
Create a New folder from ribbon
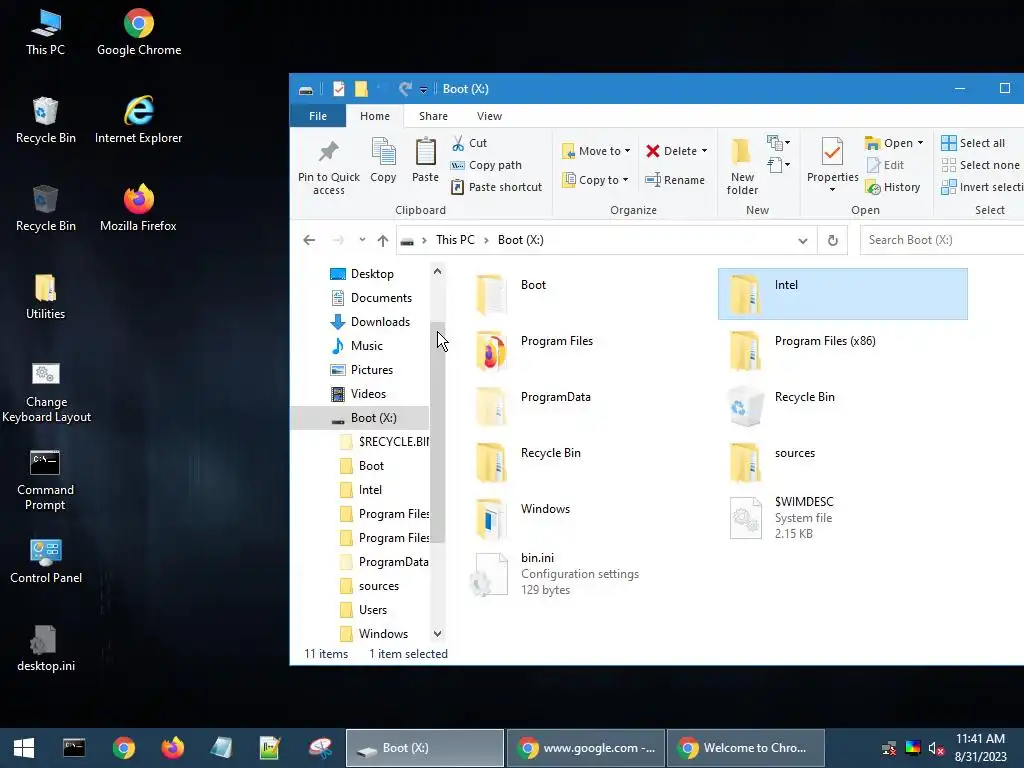click(x=742, y=166)
